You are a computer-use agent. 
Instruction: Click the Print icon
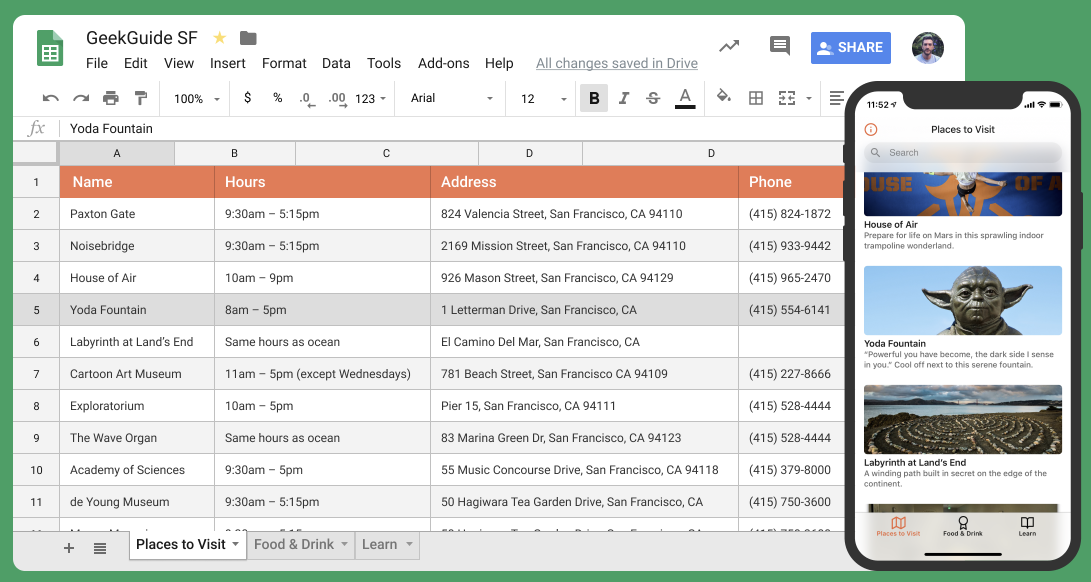point(111,98)
